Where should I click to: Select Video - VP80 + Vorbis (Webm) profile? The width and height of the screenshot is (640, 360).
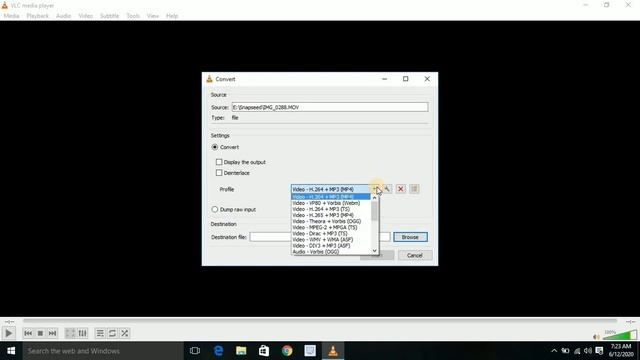[331, 203]
